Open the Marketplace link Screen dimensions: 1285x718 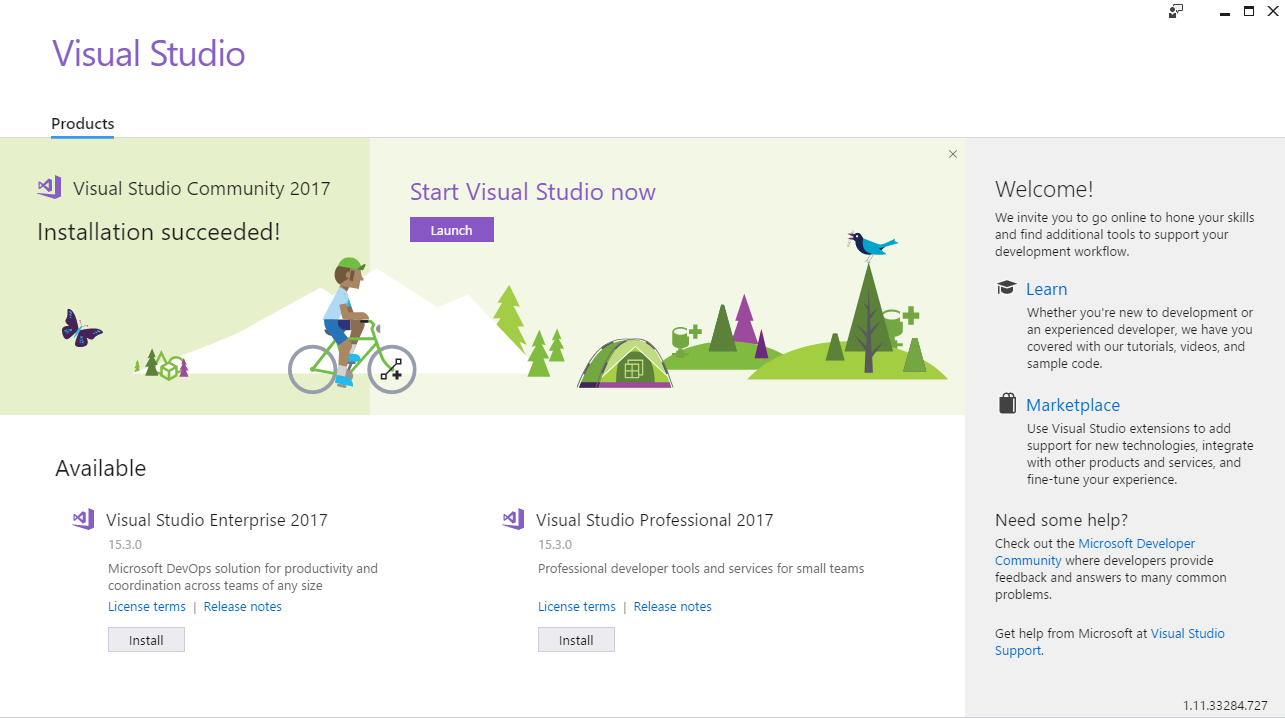[x=1073, y=405]
